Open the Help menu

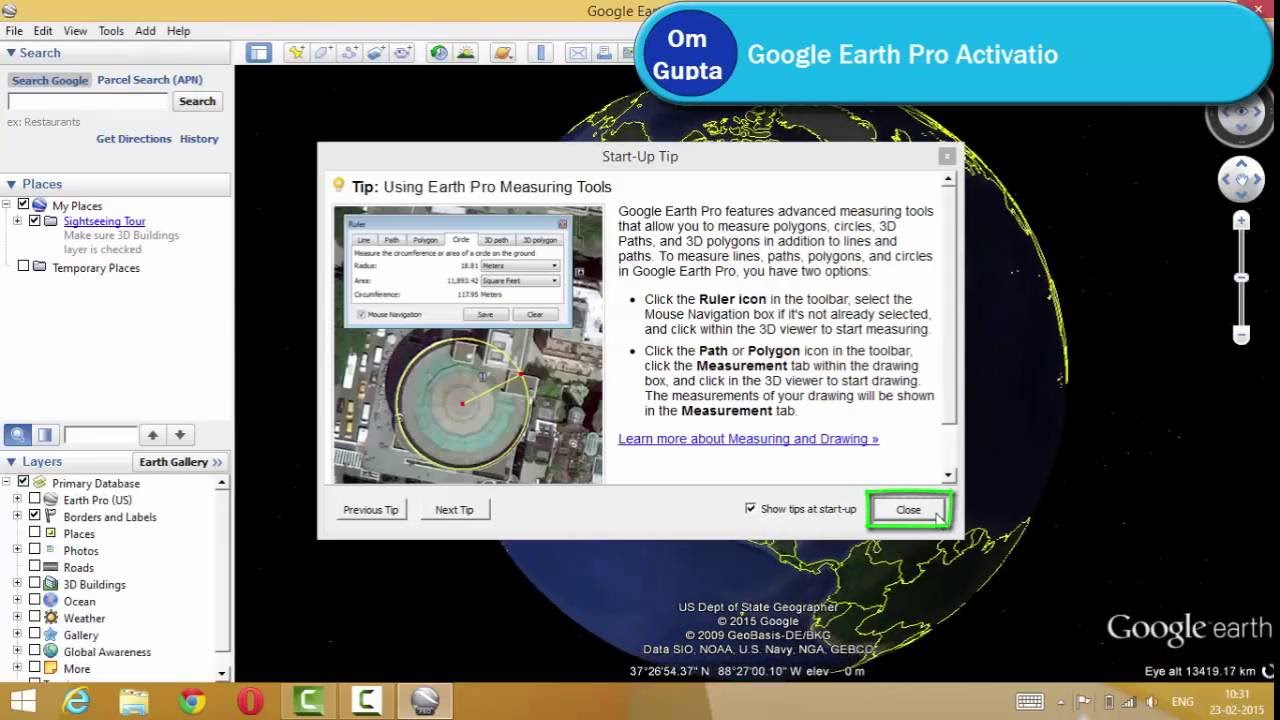pos(178,31)
